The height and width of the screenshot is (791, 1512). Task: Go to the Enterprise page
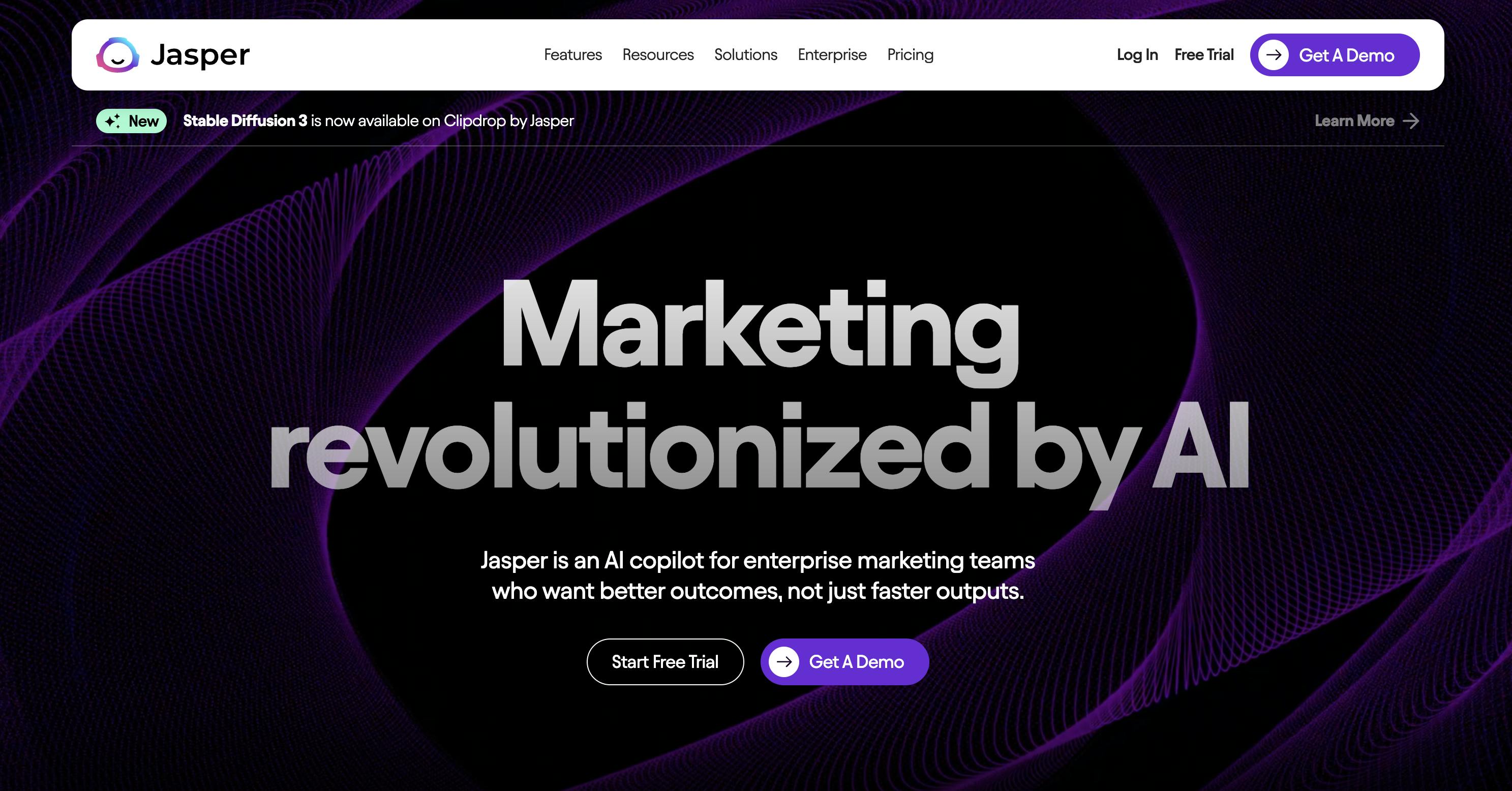tap(832, 54)
